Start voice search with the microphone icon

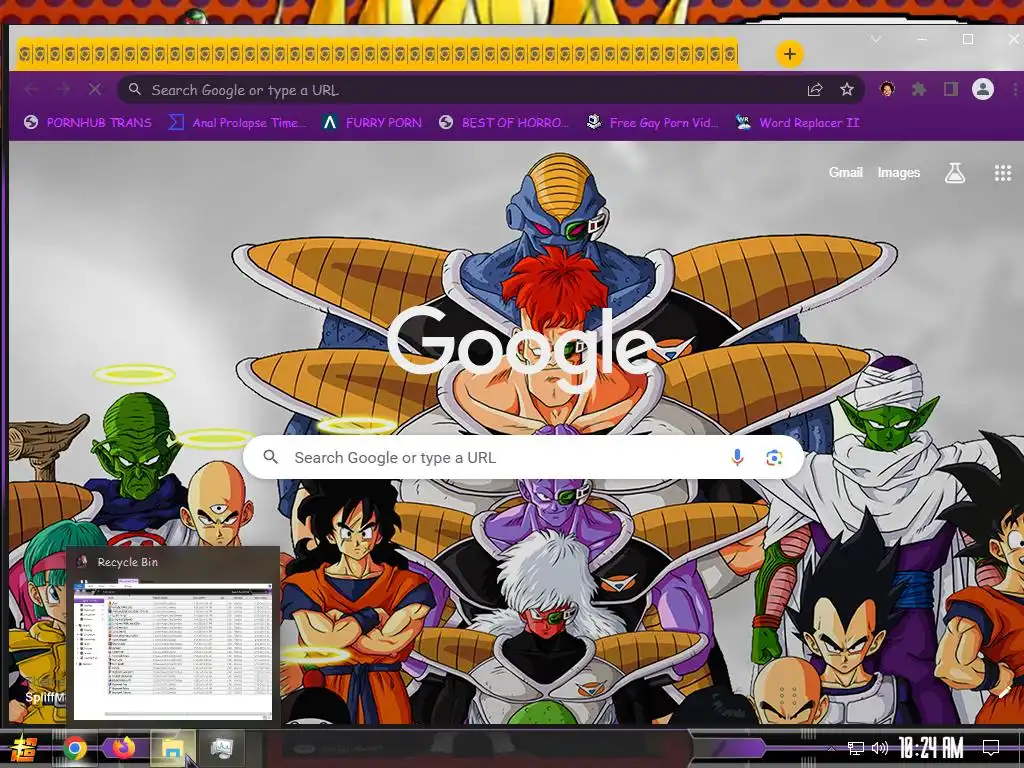[x=737, y=457]
